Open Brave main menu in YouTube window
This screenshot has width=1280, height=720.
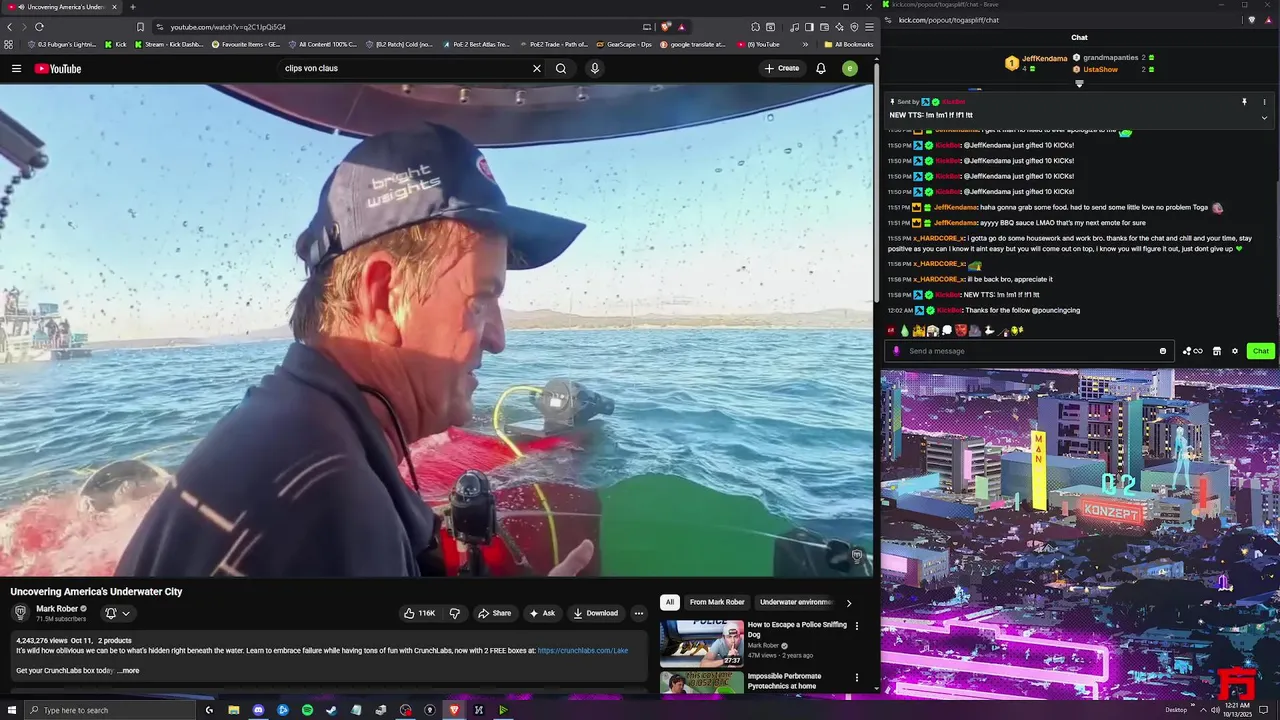869,27
